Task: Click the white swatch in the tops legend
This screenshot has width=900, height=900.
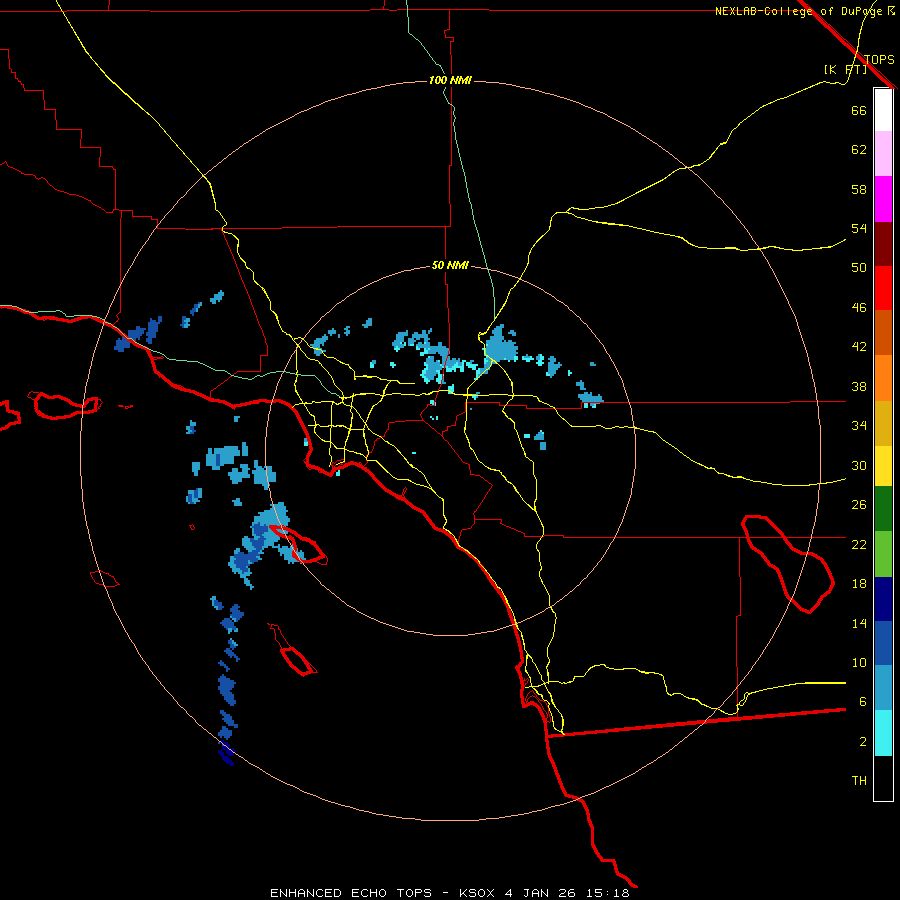Action: point(883,110)
